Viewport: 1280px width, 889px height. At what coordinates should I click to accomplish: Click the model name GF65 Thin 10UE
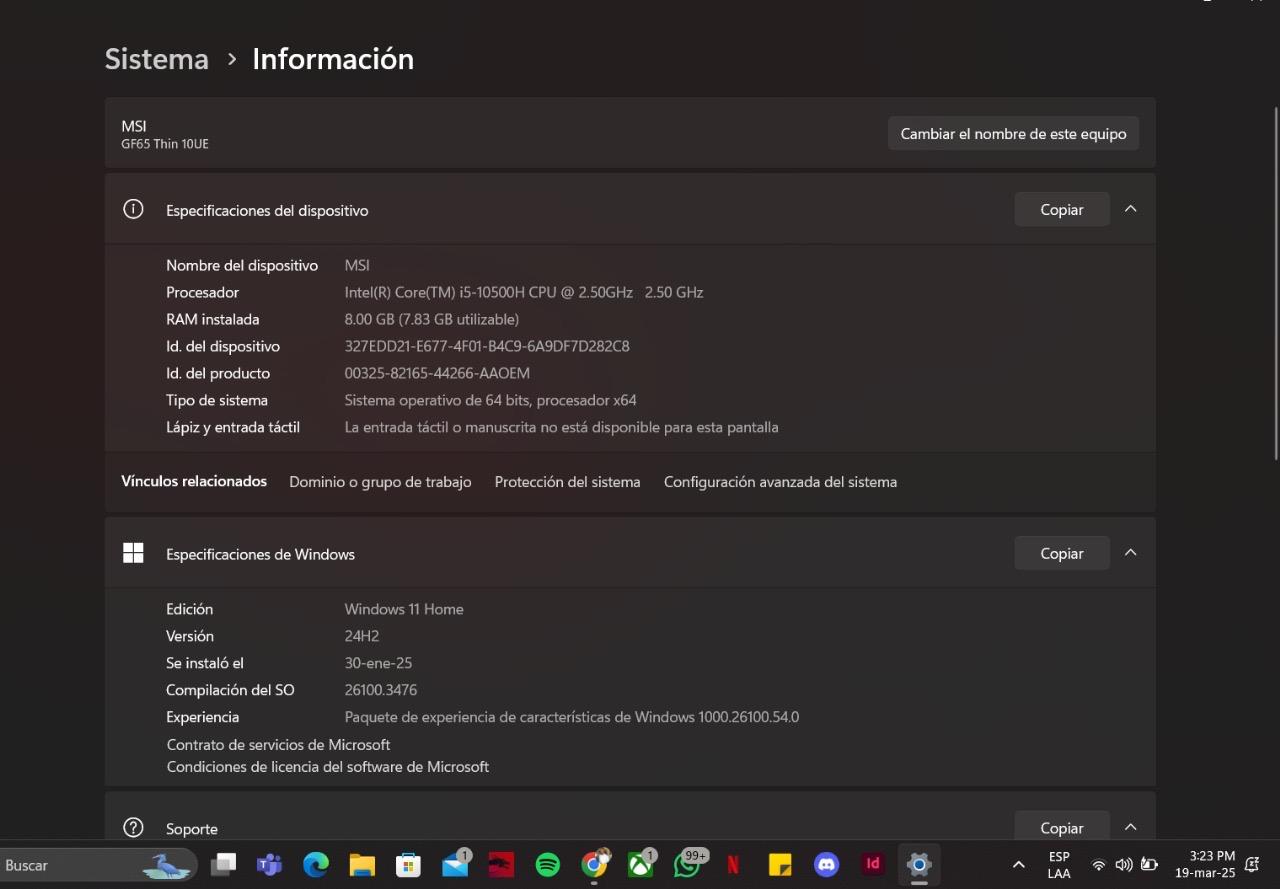point(165,144)
